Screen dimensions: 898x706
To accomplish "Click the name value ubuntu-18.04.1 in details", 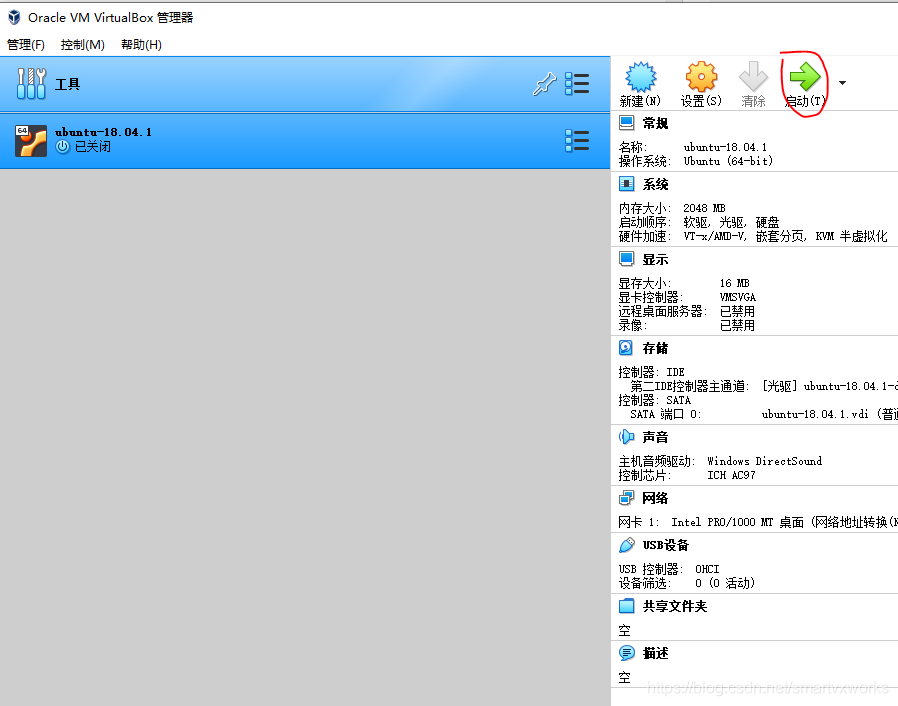I will point(725,147).
